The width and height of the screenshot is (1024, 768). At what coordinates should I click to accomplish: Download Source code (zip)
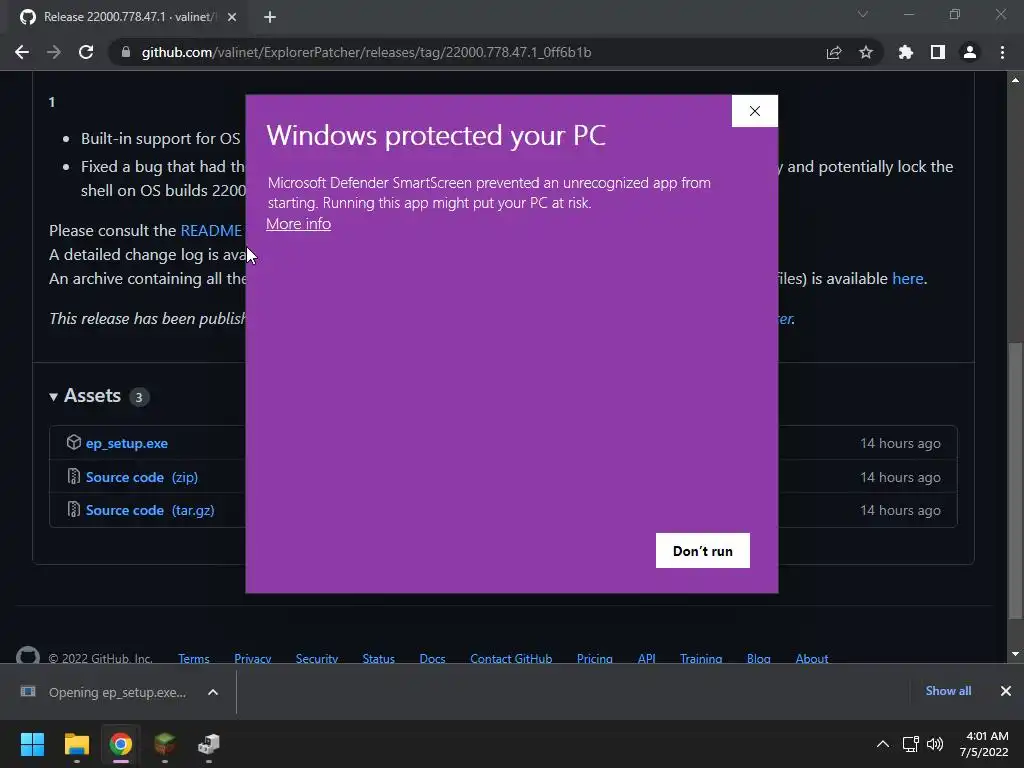[142, 477]
